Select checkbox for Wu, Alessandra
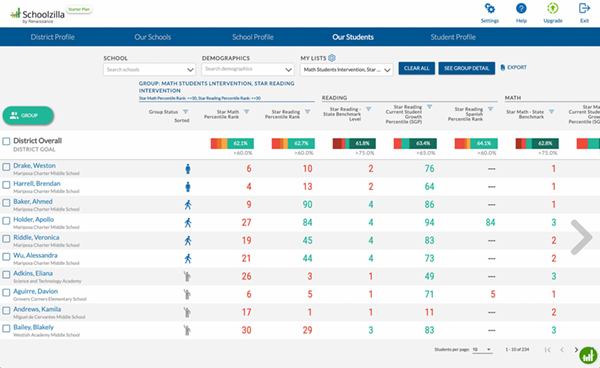Viewport: 600px width, 368px height. [6, 257]
